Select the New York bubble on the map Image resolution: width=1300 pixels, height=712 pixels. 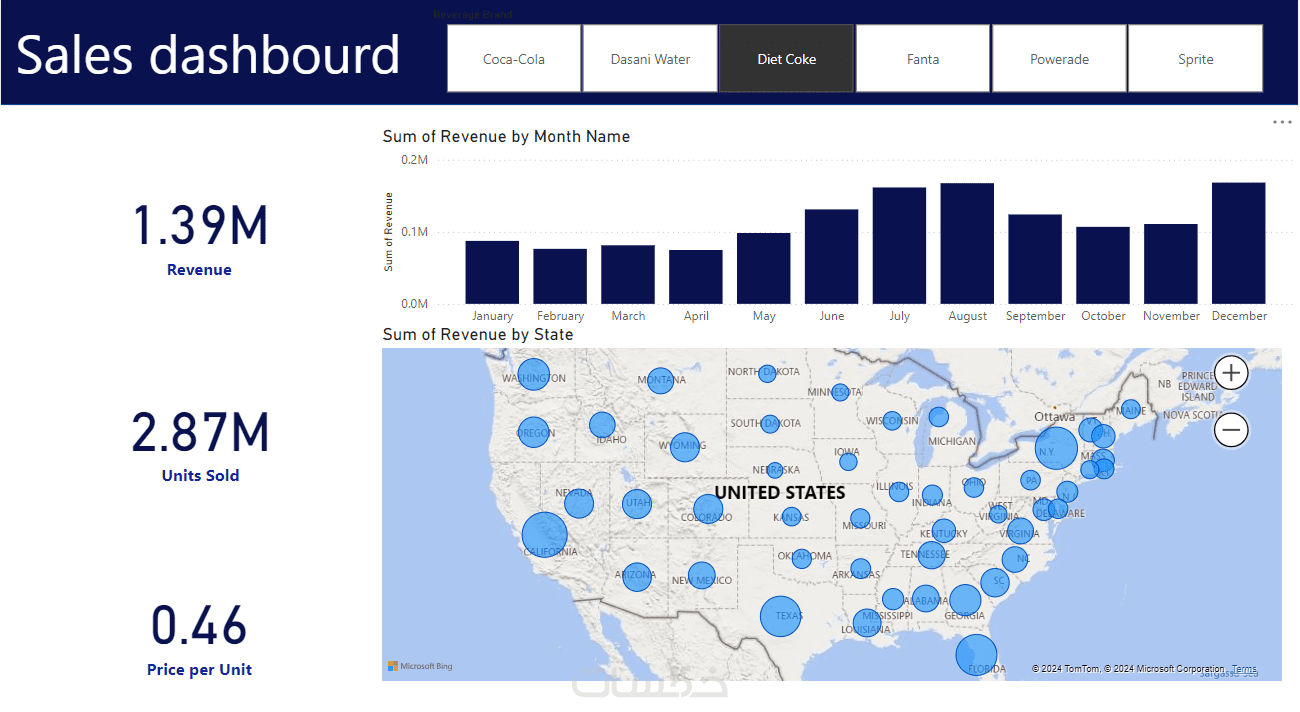click(1056, 448)
